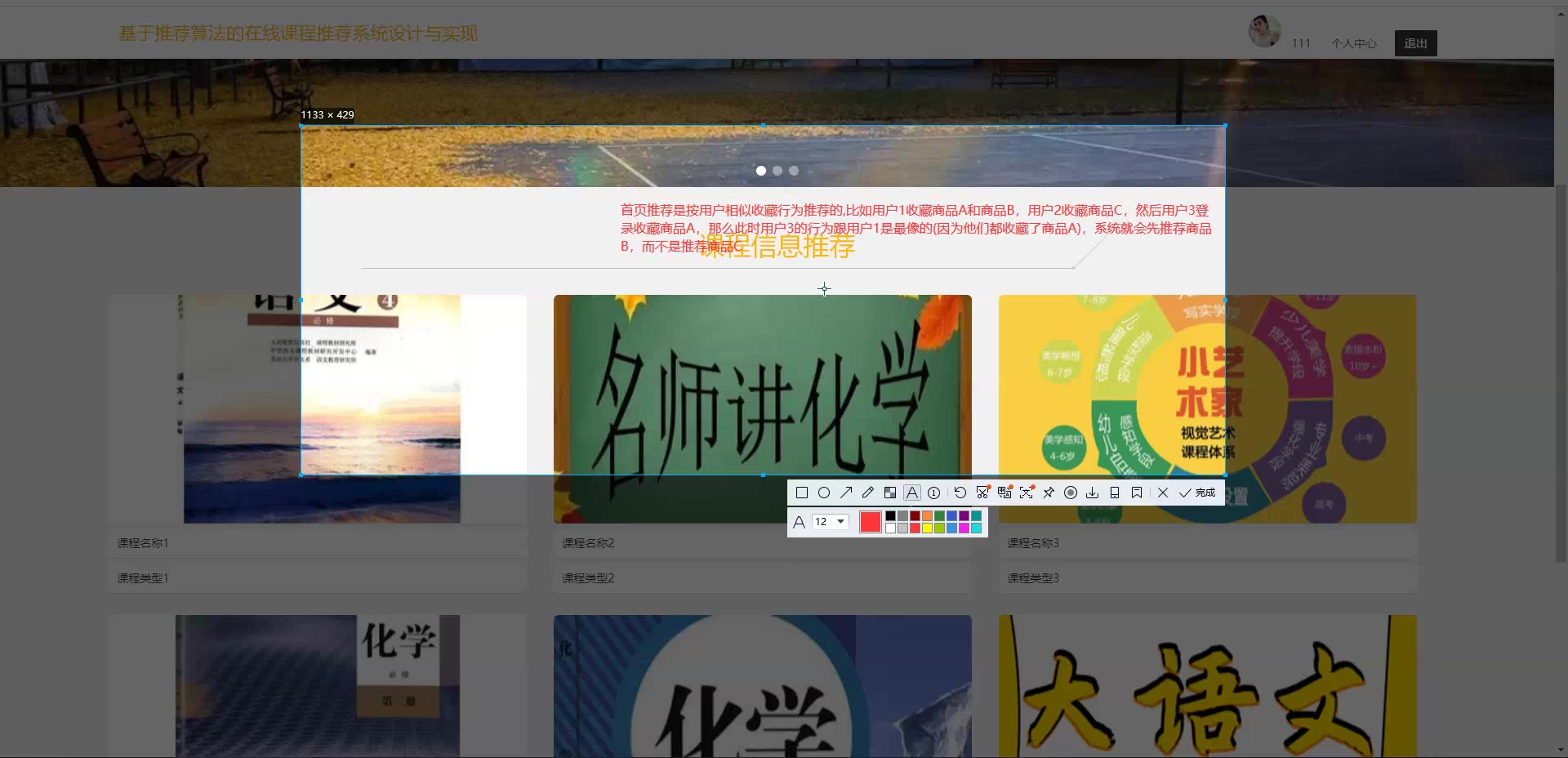Select the second carousel indicator dot
The width and height of the screenshot is (1568, 758).
(x=777, y=171)
